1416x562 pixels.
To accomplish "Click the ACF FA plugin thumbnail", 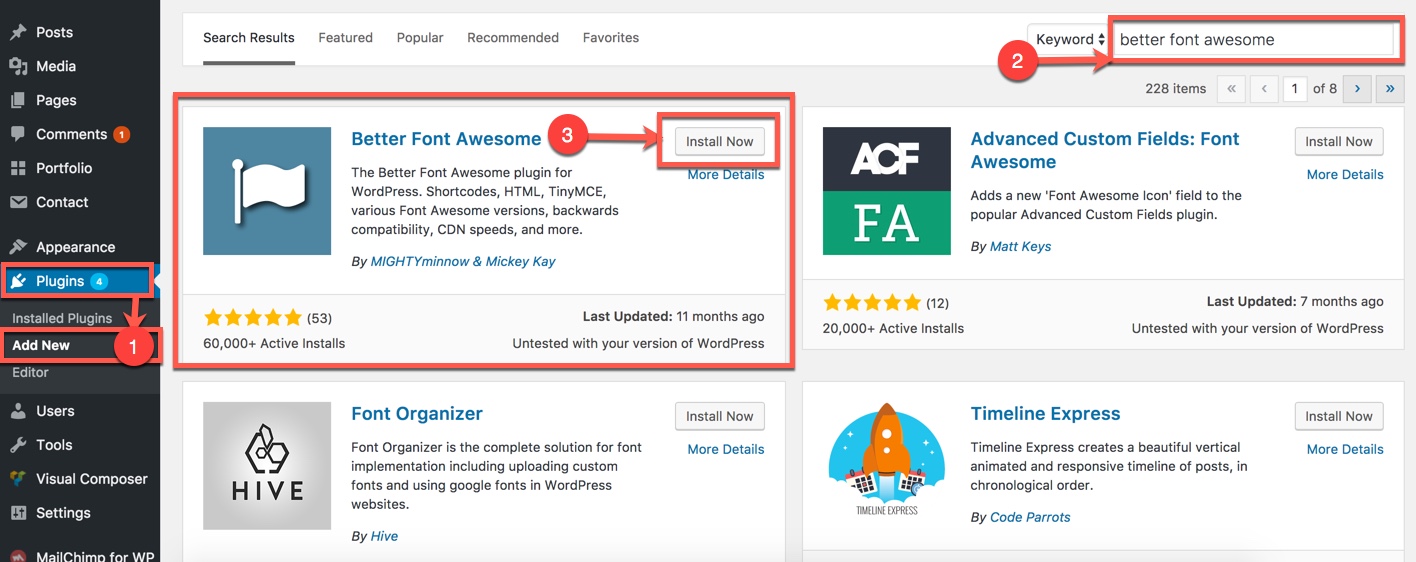I will [x=887, y=191].
